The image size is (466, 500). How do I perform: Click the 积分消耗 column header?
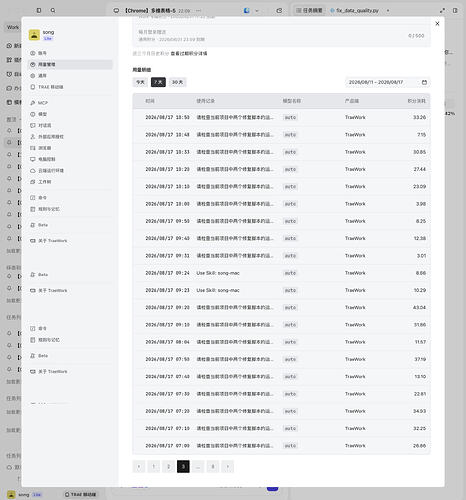click(417, 101)
